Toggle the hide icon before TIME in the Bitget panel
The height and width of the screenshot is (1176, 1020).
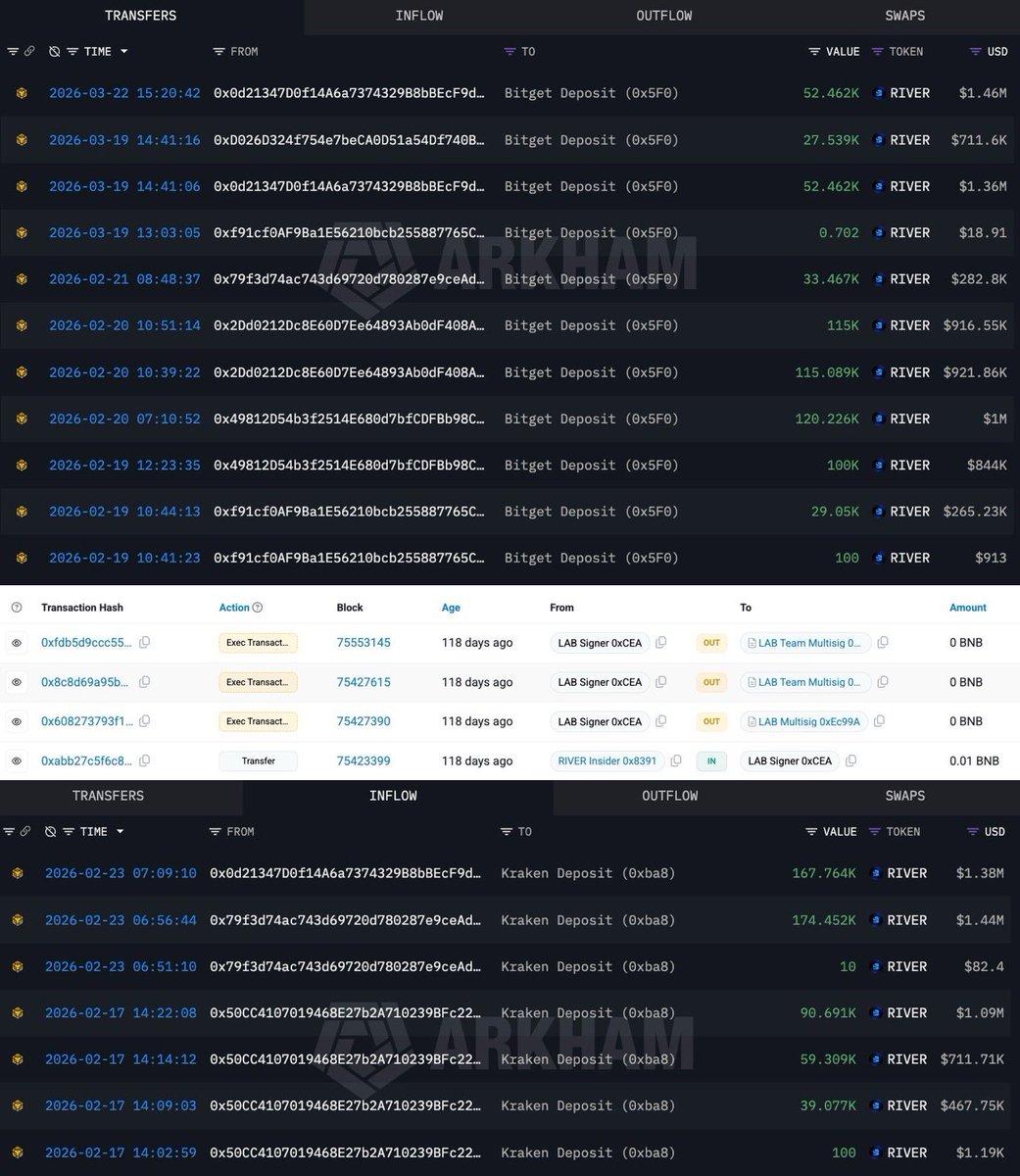(x=55, y=51)
